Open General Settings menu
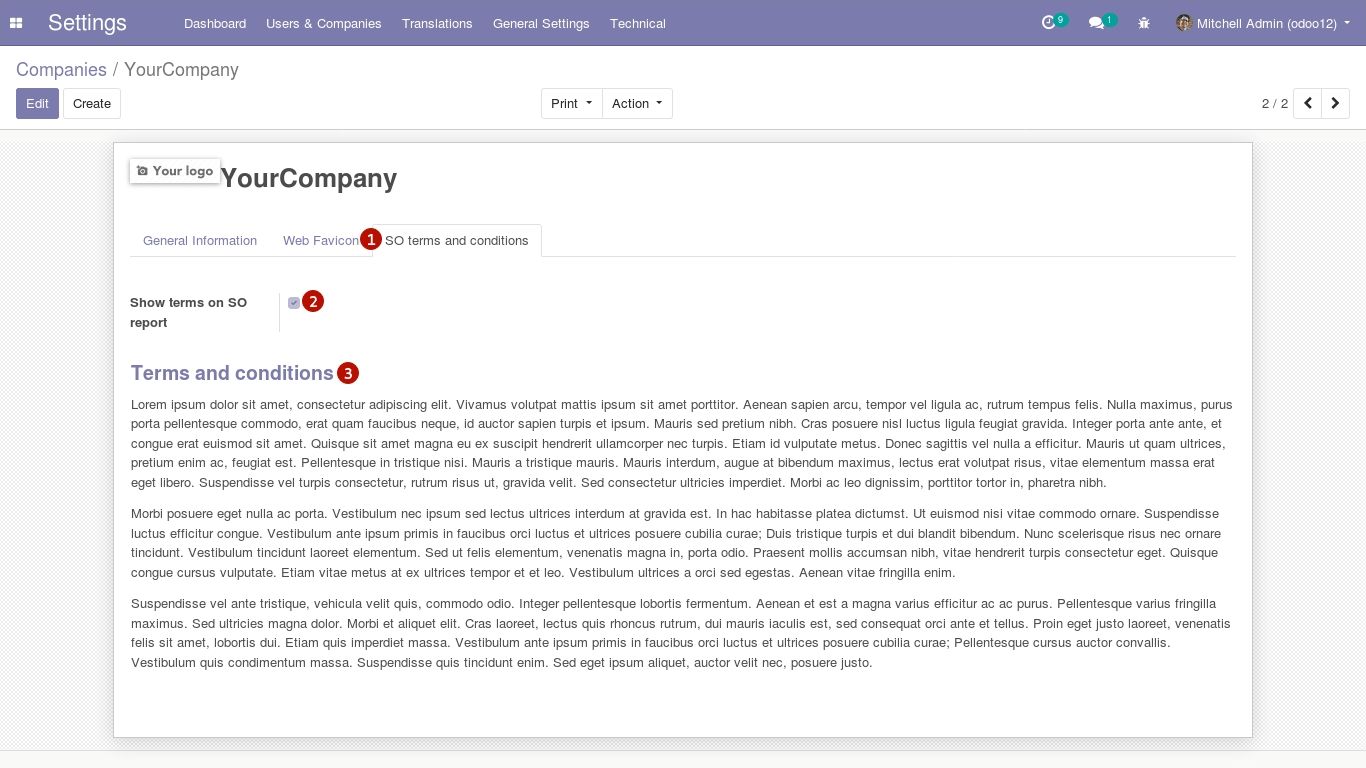Image resolution: width=1366 pixels, height=768 pixels. point(541,23)
